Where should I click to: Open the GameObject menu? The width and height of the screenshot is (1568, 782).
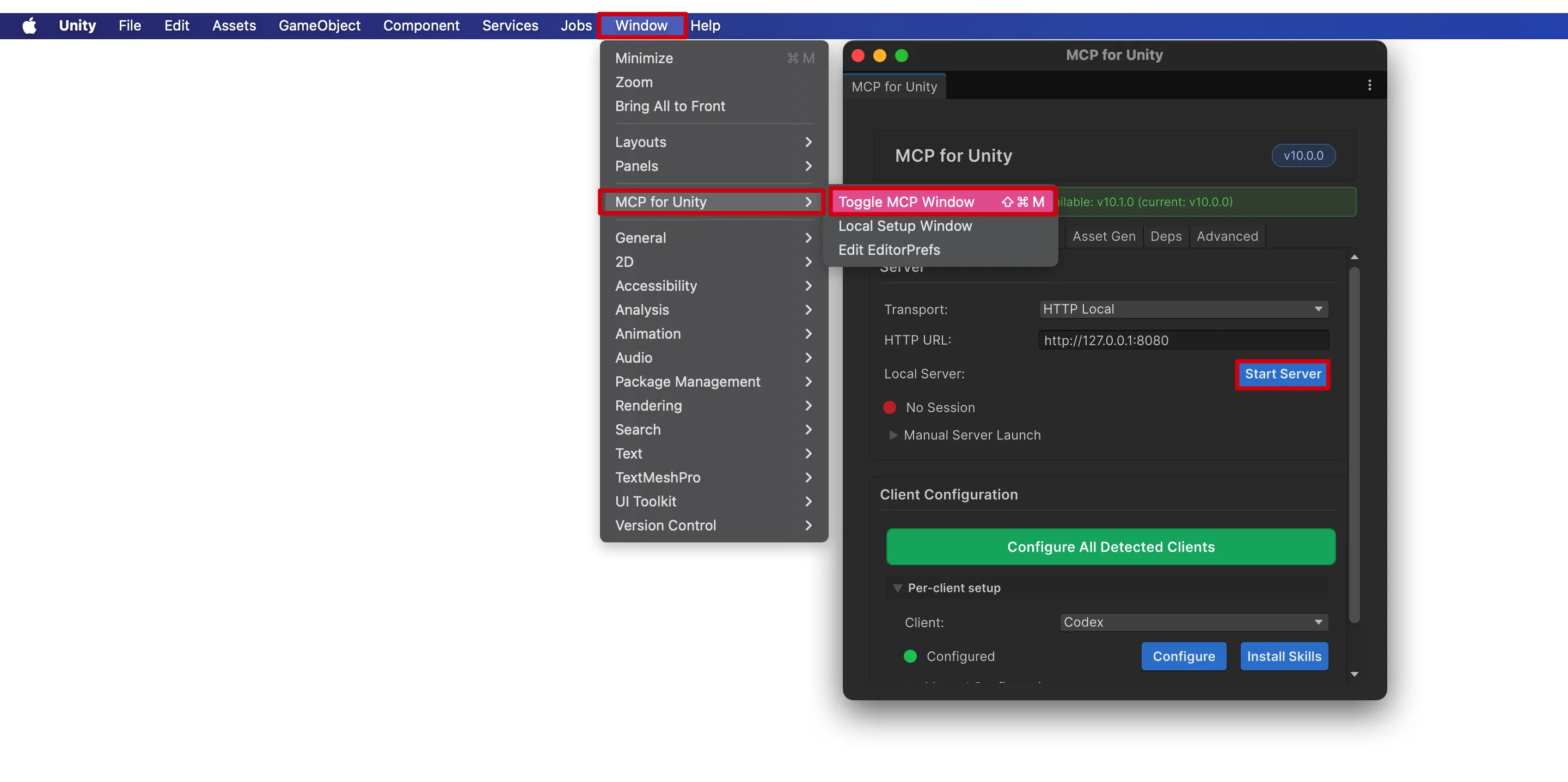(x=319, y=26)
